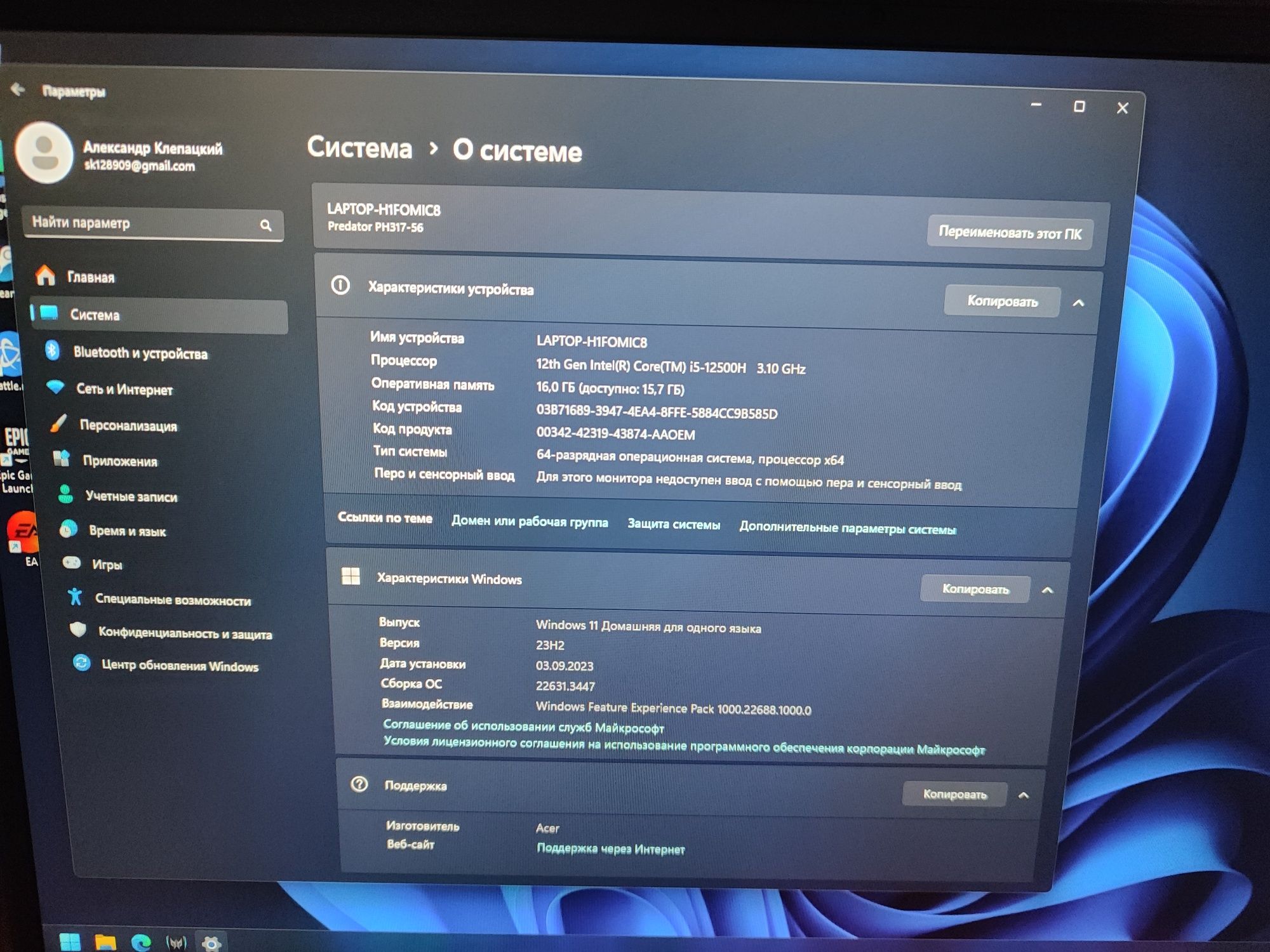Click the Найти параметр search field
Image resolution: width=1270 pixels, height=952 pixels.
[153, 224]
